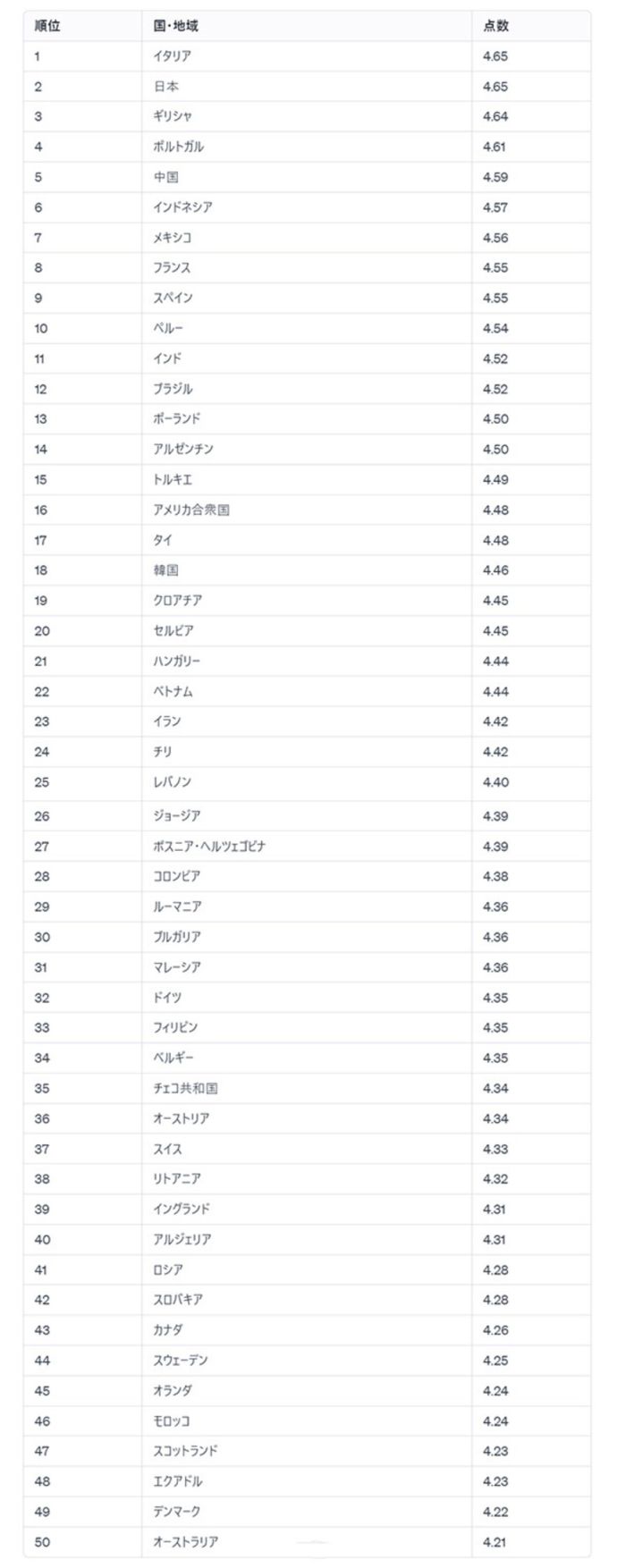This screenshot has width=617, height=1568.
Task: Click the score 4.61 for ポルトガル
Action: (x=494, y=147)
